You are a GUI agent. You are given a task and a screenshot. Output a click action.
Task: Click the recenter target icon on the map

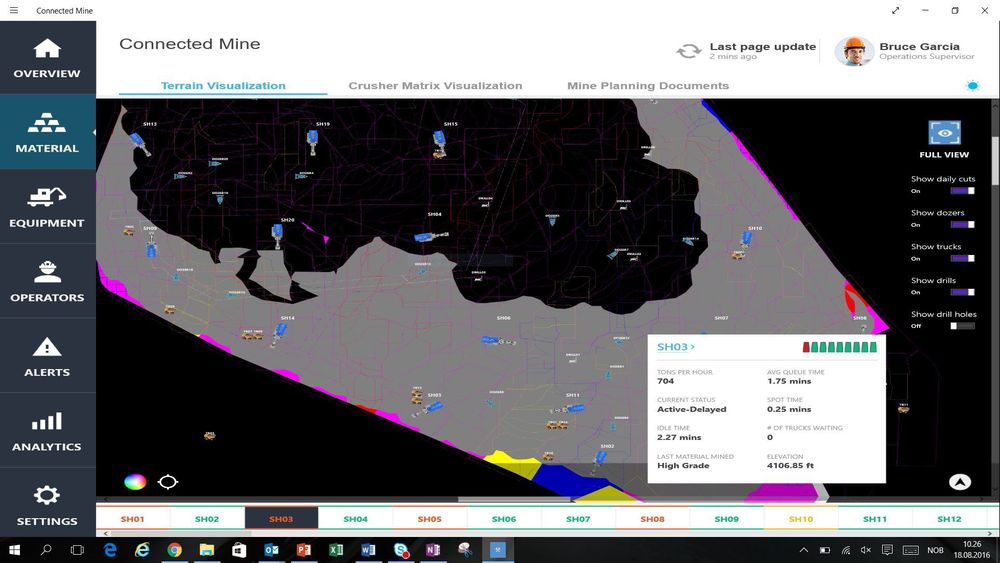pyautogui.click(x=168, y=482)
